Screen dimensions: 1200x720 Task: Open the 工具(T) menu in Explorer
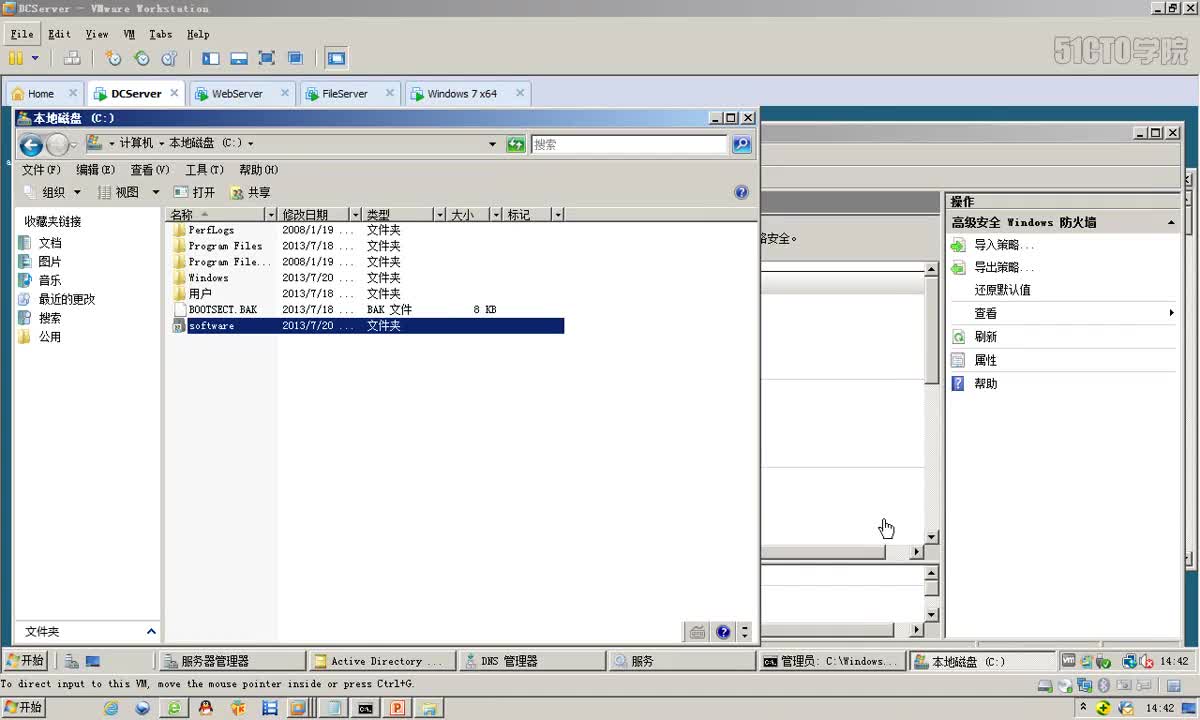[x=204, y=170]
